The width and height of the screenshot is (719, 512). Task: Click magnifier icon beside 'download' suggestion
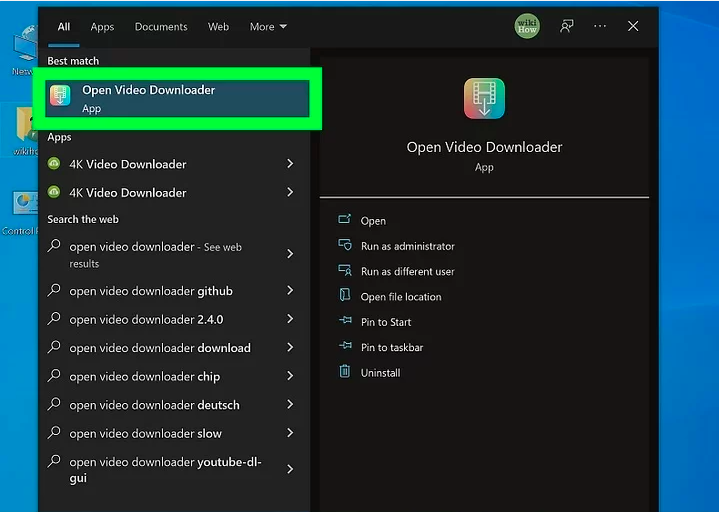[x=54, y=347]
